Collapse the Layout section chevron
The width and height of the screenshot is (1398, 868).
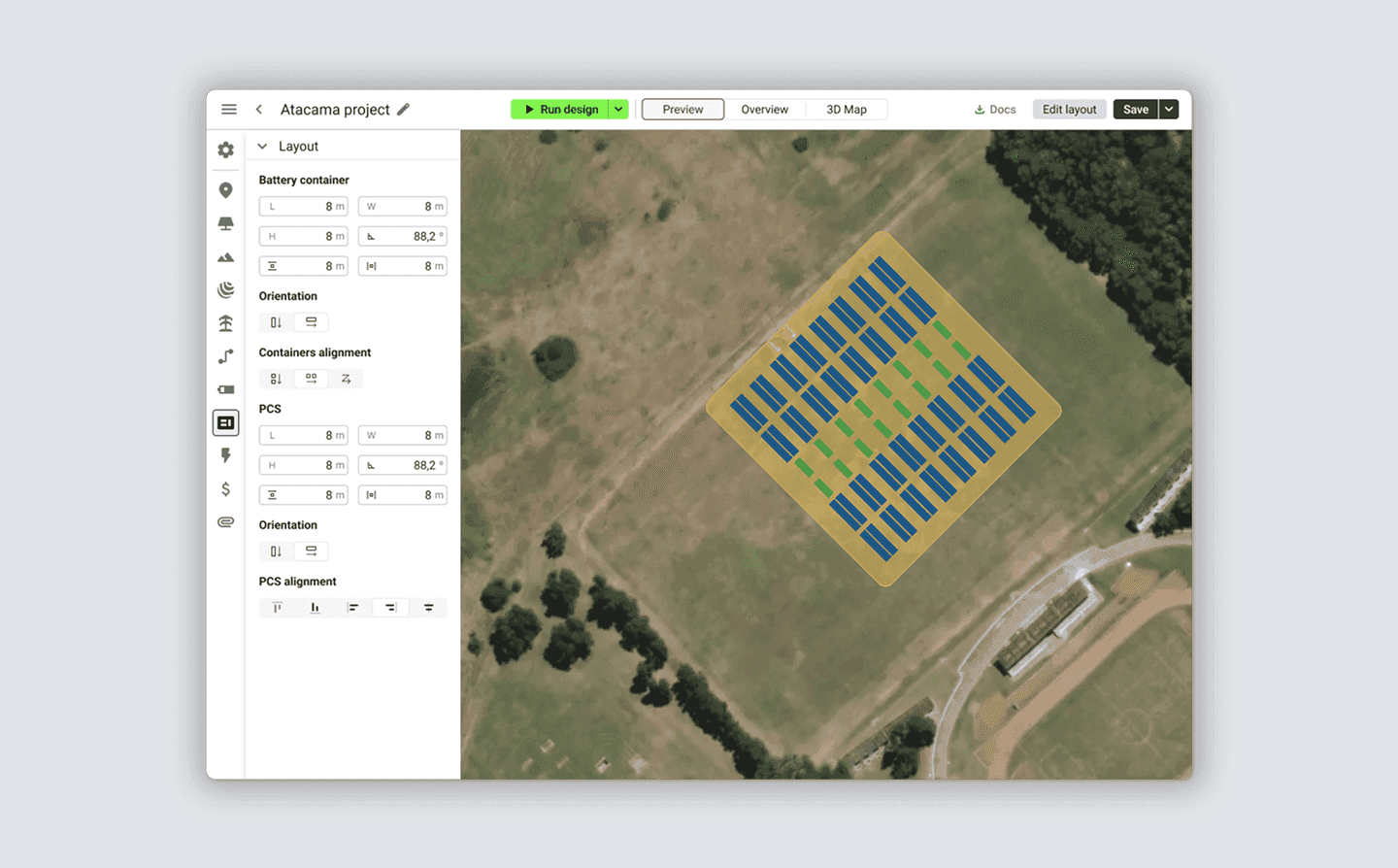click(262, 147)
